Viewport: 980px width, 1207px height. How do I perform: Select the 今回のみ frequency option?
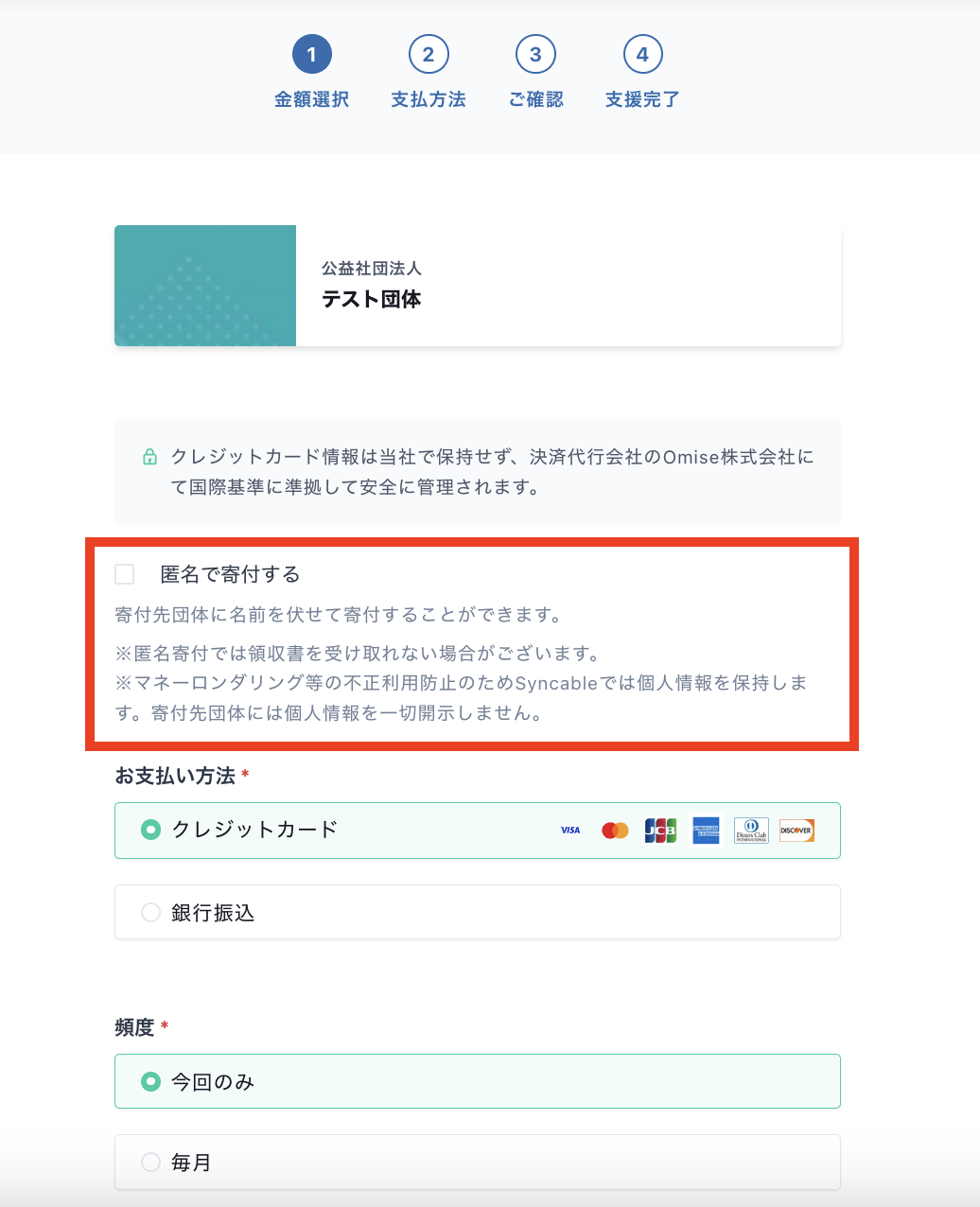149,1081
